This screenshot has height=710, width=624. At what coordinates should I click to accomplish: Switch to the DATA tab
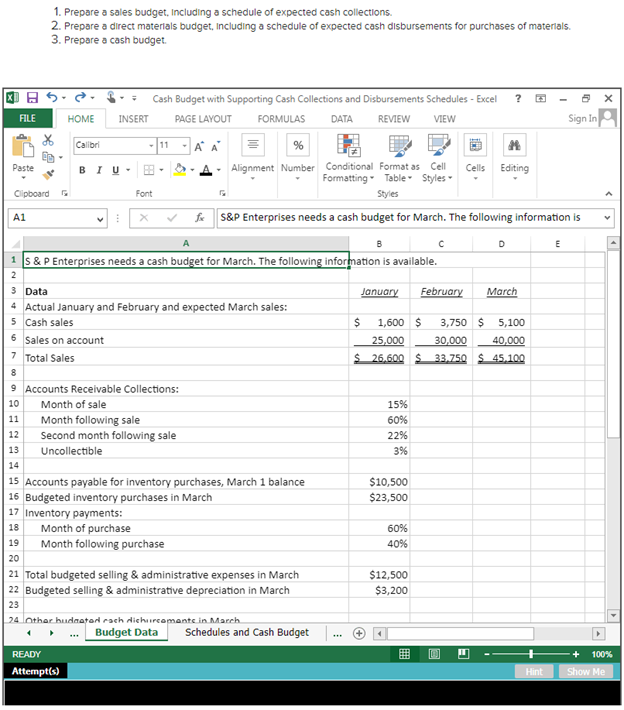click(341, 119)
